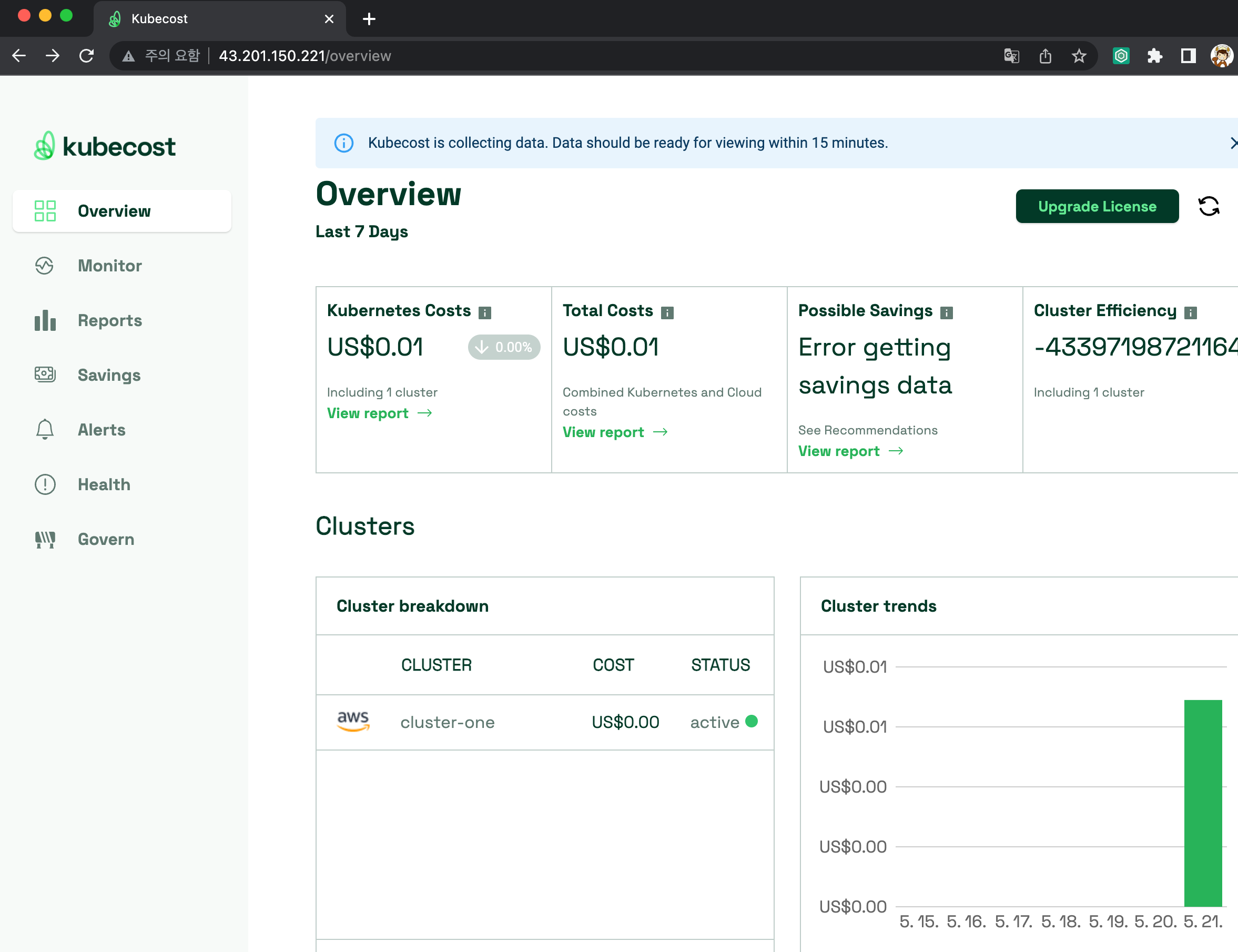Click the Possible Savings info icon
Screen dimensions: 1238x952
click(946, 312)
